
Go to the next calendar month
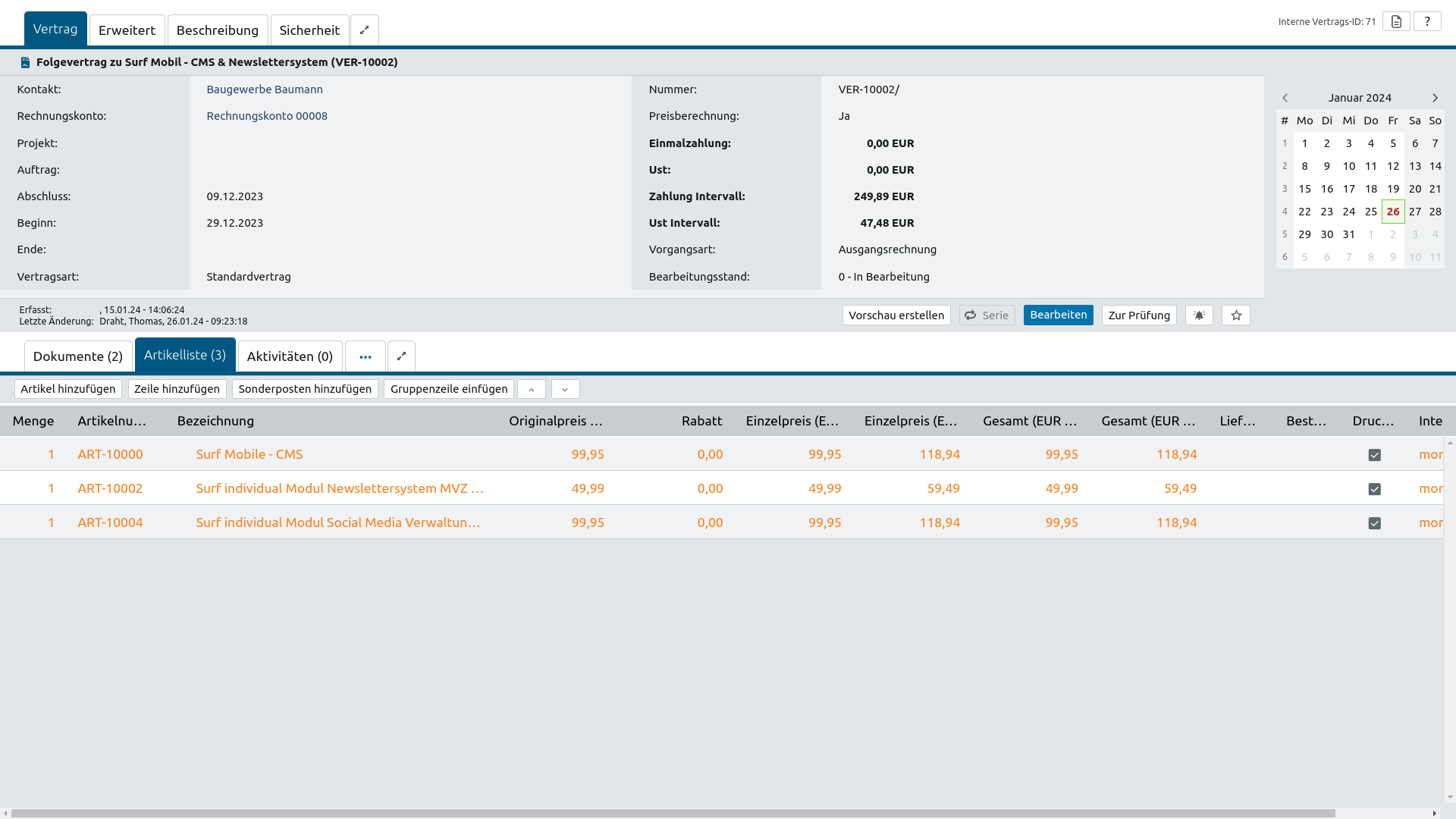1435,98
